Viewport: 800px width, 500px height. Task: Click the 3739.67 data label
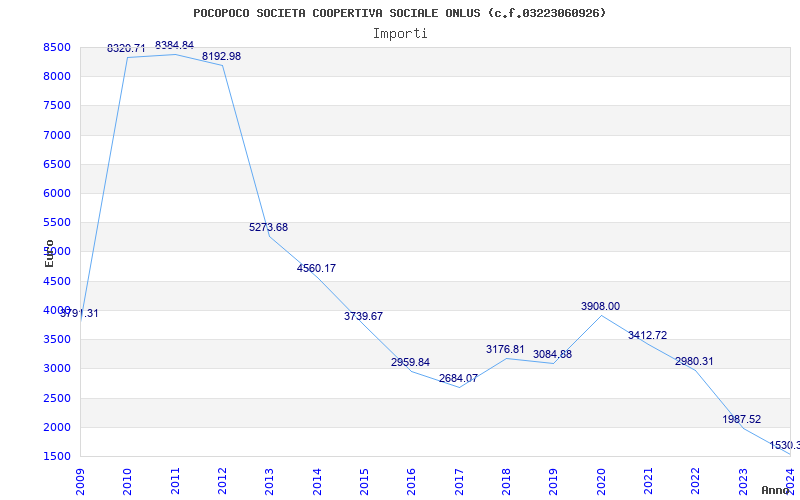click(363, 316)
